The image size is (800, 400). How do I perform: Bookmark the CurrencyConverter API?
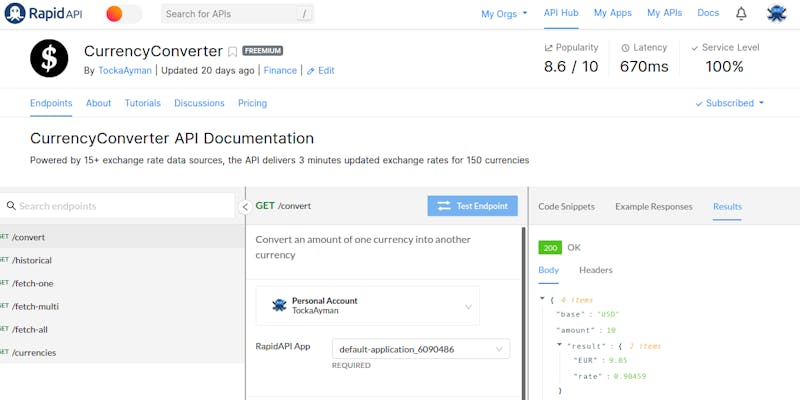click(x=233, y=52)
